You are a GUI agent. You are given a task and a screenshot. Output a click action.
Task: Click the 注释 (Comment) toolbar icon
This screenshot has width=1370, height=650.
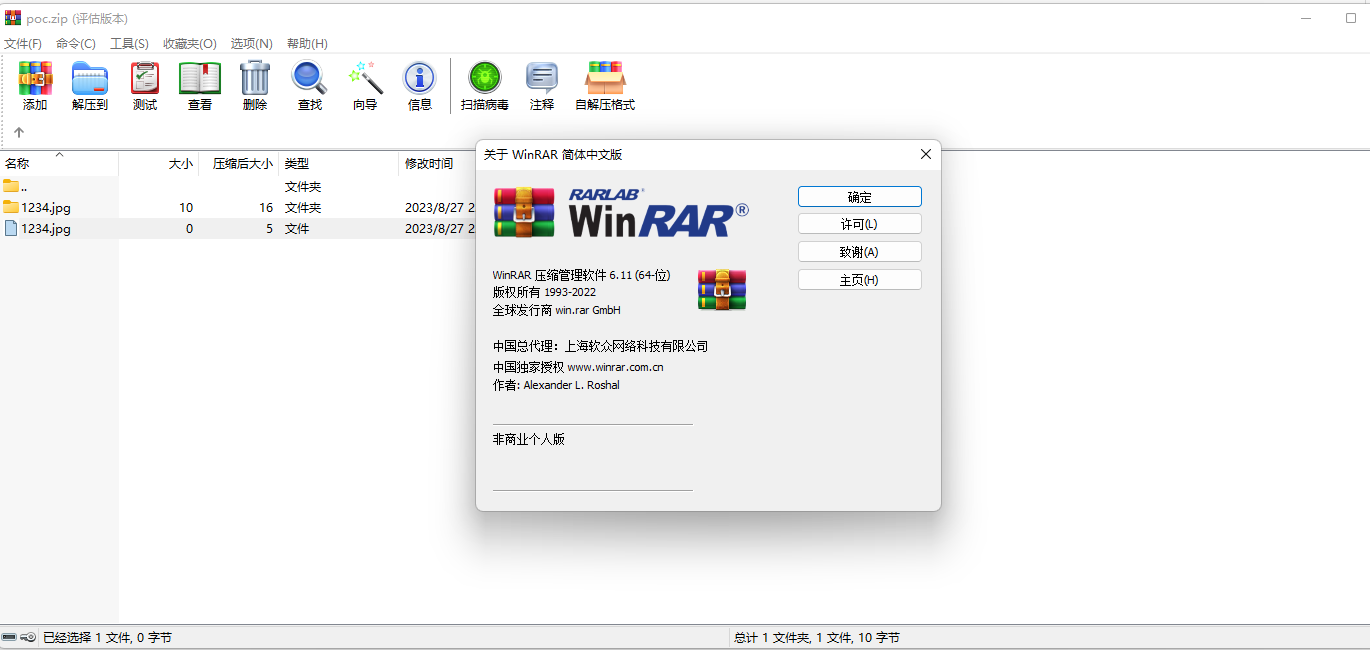click(542, 78)
